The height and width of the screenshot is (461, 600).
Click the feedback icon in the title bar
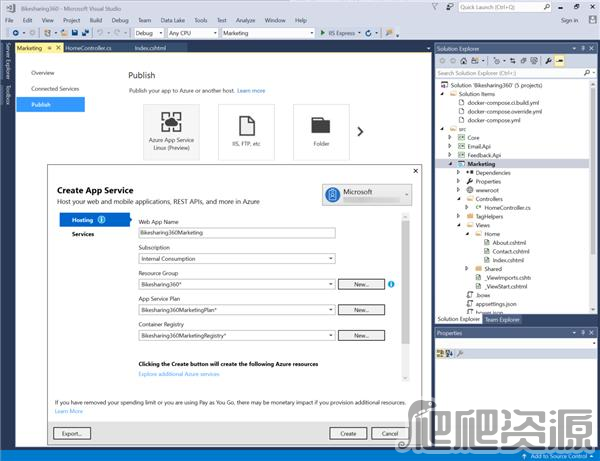(450, 7)
